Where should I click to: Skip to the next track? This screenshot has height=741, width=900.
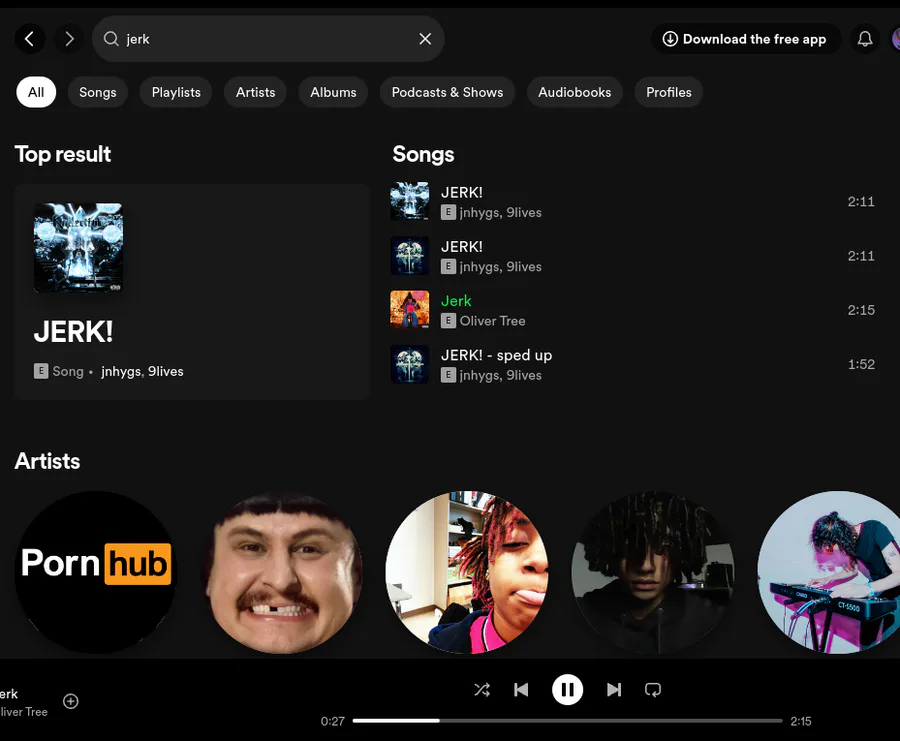(x=614, y=689)
